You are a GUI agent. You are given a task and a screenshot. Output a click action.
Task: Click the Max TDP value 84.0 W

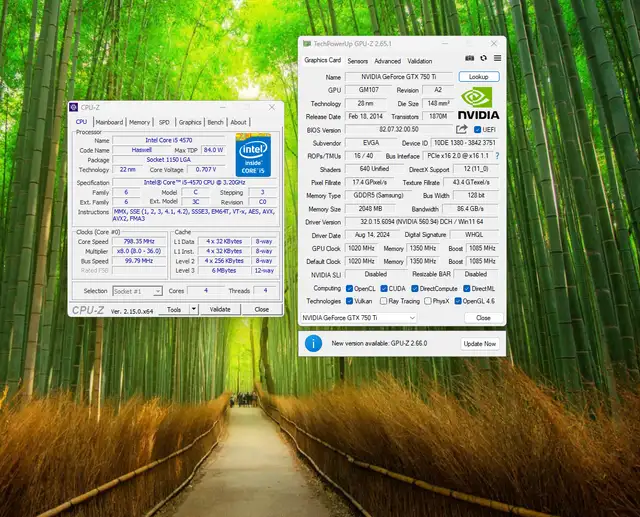pyautogui.click(x=213, y=150)
